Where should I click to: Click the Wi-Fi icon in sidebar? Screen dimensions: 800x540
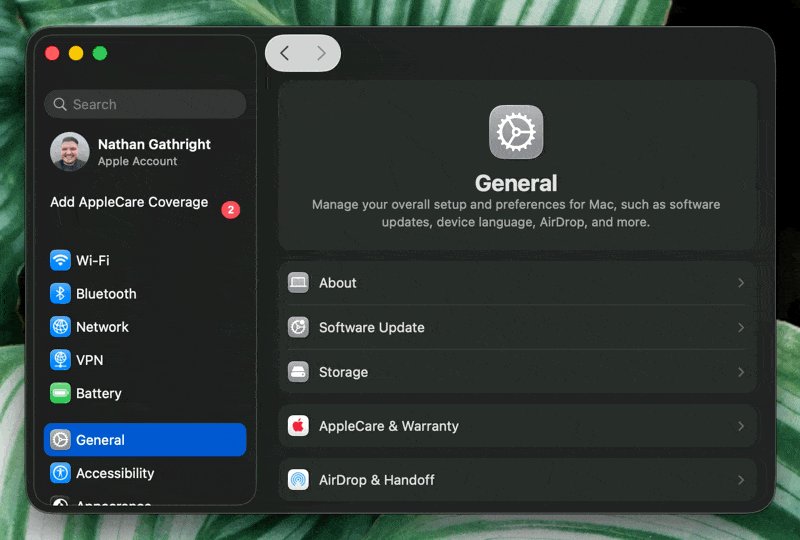pyautogui.click(x=60, y=260)
